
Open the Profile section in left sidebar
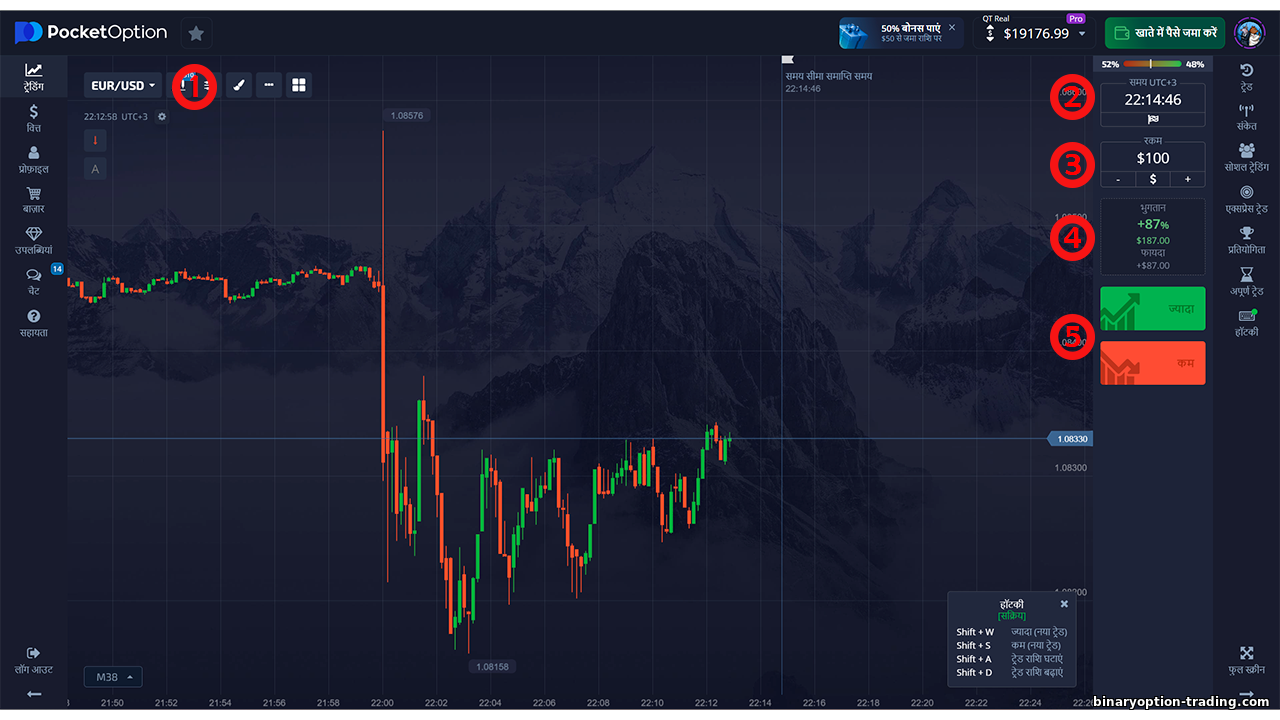[34, 159]
